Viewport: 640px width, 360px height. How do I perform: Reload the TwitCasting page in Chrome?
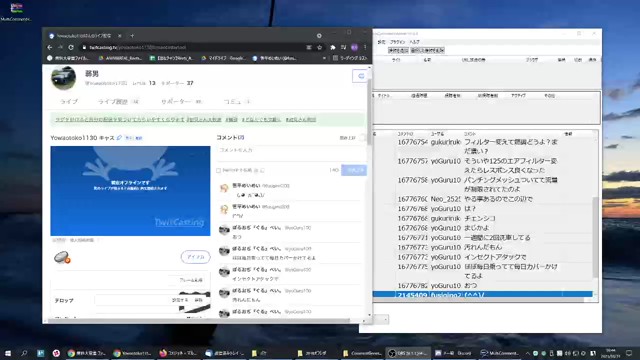coord(71,47)
